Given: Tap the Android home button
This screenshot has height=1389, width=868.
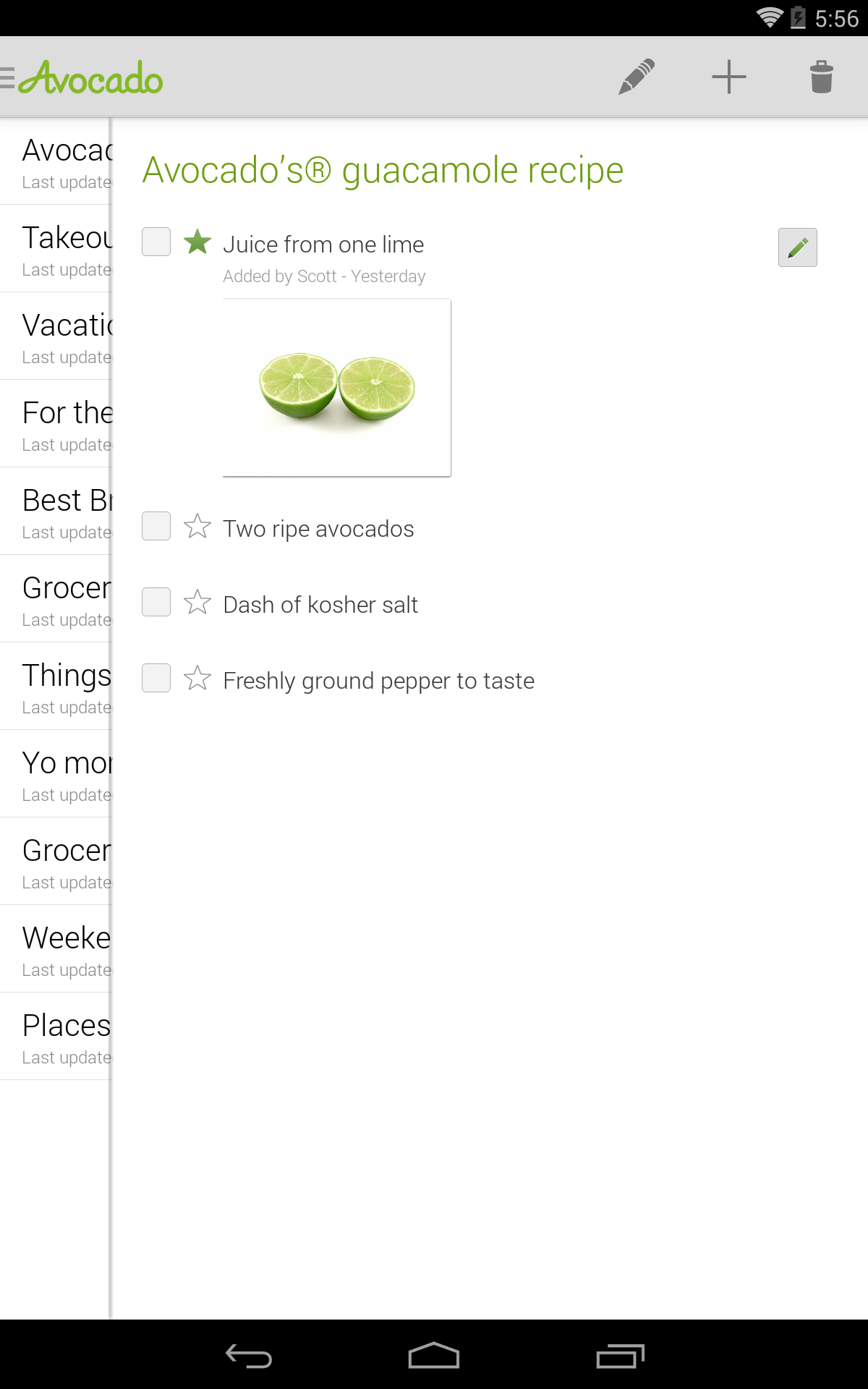Looking at the screenshot, I should pos(433,1356).
